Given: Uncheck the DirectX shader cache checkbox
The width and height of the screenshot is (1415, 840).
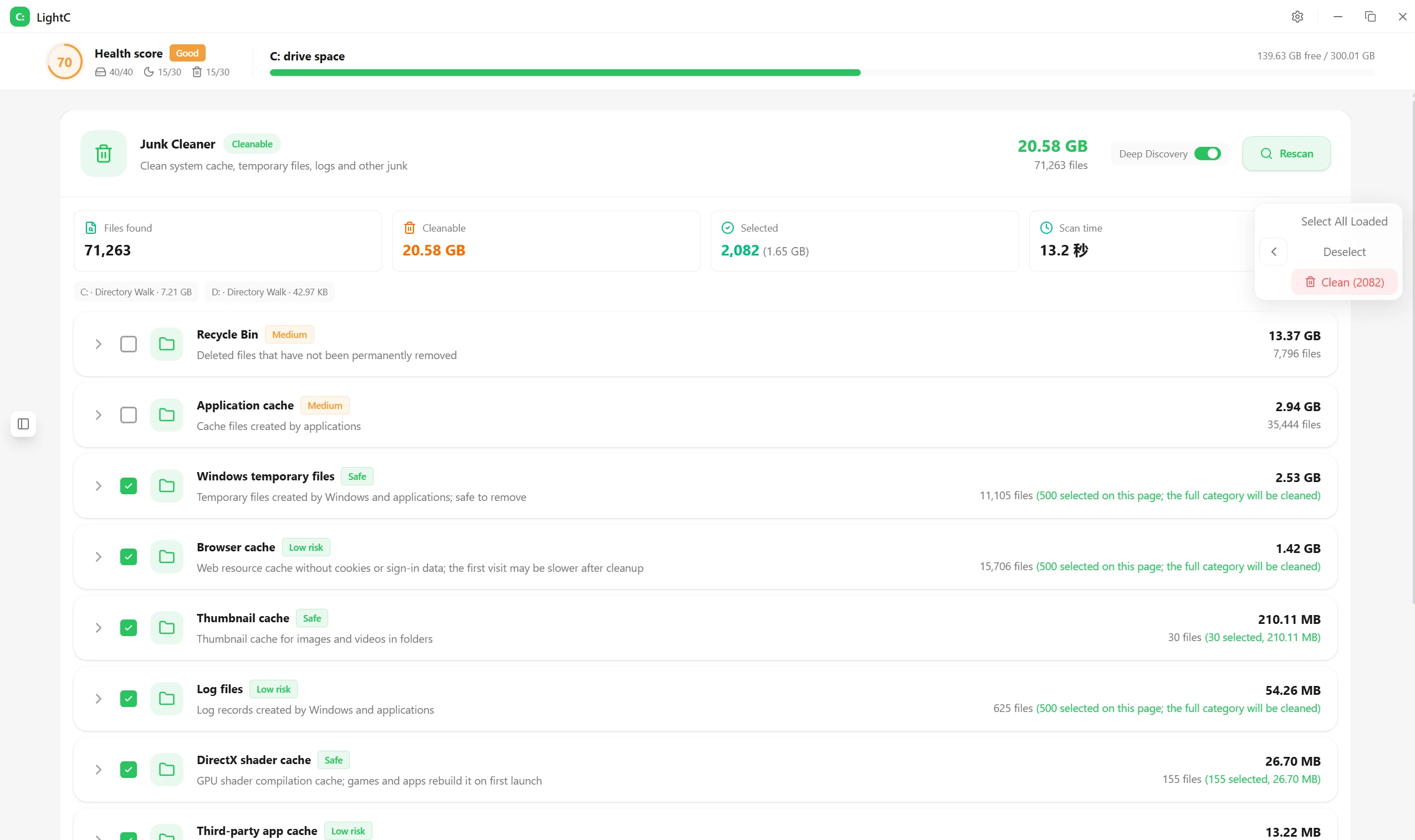Looking at the screenshot, I should click(129, 769).
